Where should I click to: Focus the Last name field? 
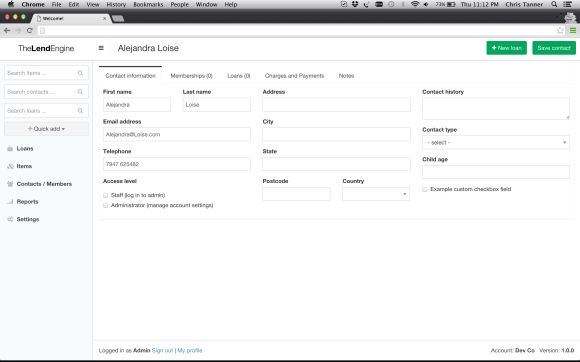point(217,105)
